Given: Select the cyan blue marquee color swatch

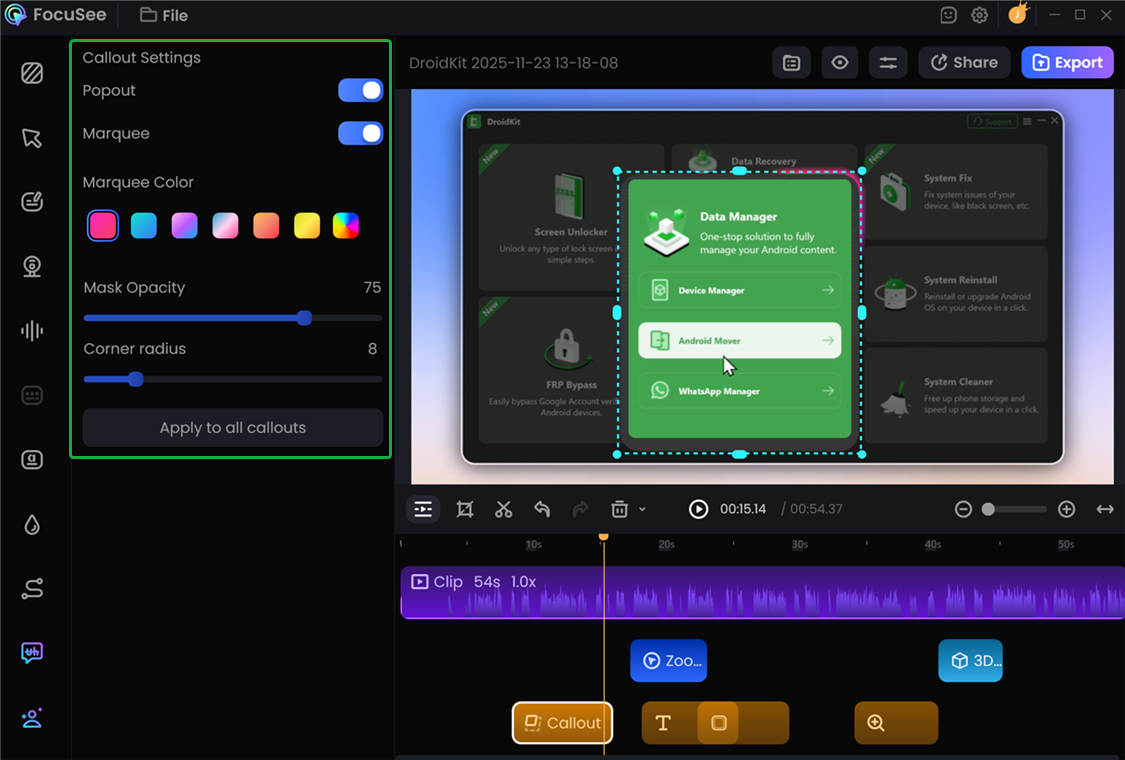Looking at the screenshot, I should click(143, 225).
